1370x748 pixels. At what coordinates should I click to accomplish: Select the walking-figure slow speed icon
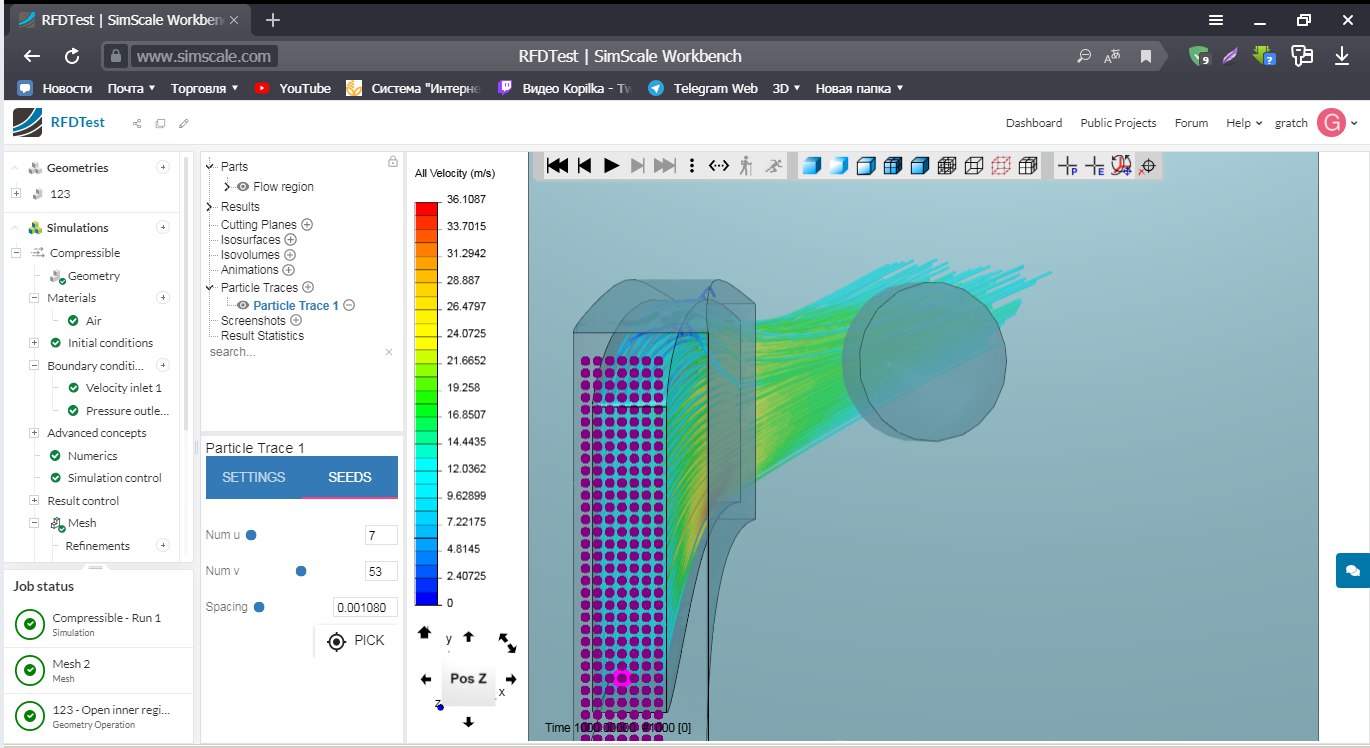click(x=746, y=166)
